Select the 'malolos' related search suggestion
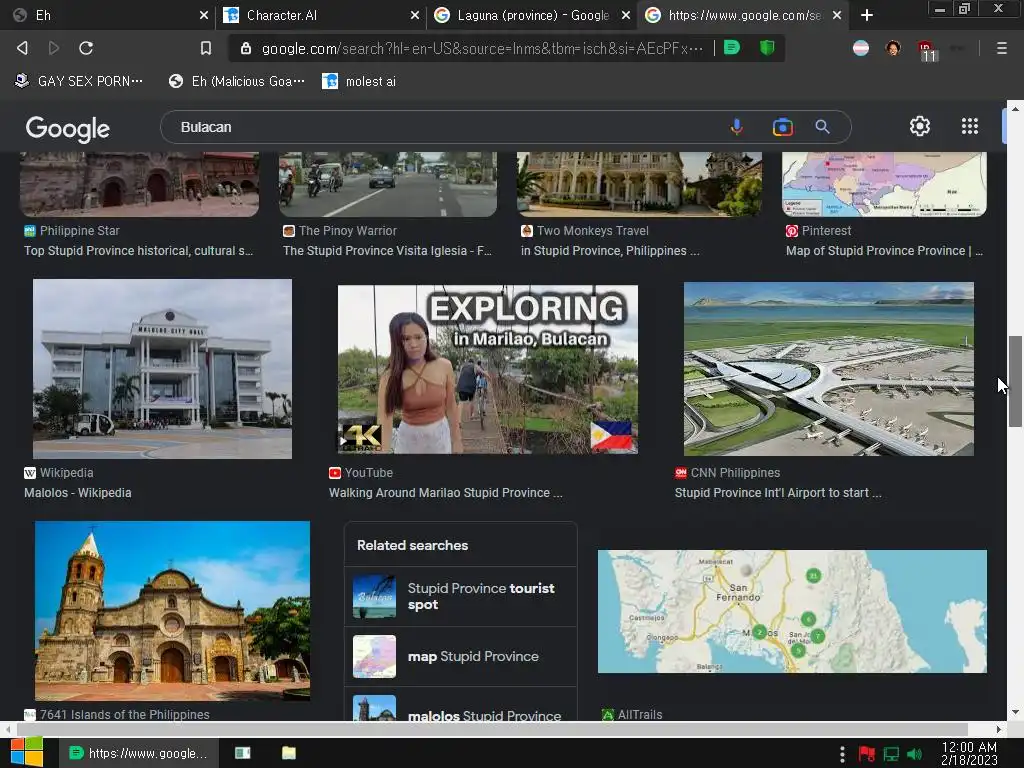Image resolution: width=1024 pixels, height=768 pixels. pyautogui.click(x=460, y=705)
